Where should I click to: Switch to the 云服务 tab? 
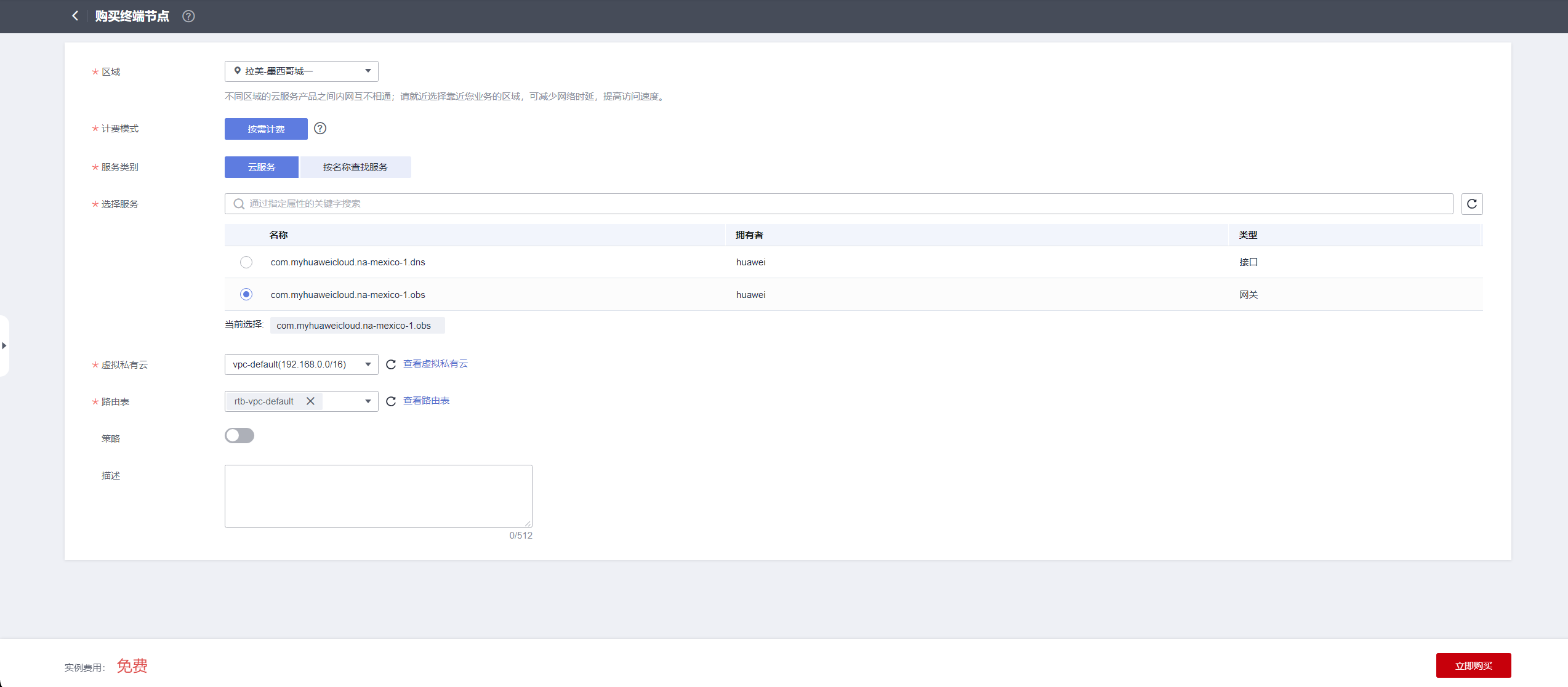262,167
